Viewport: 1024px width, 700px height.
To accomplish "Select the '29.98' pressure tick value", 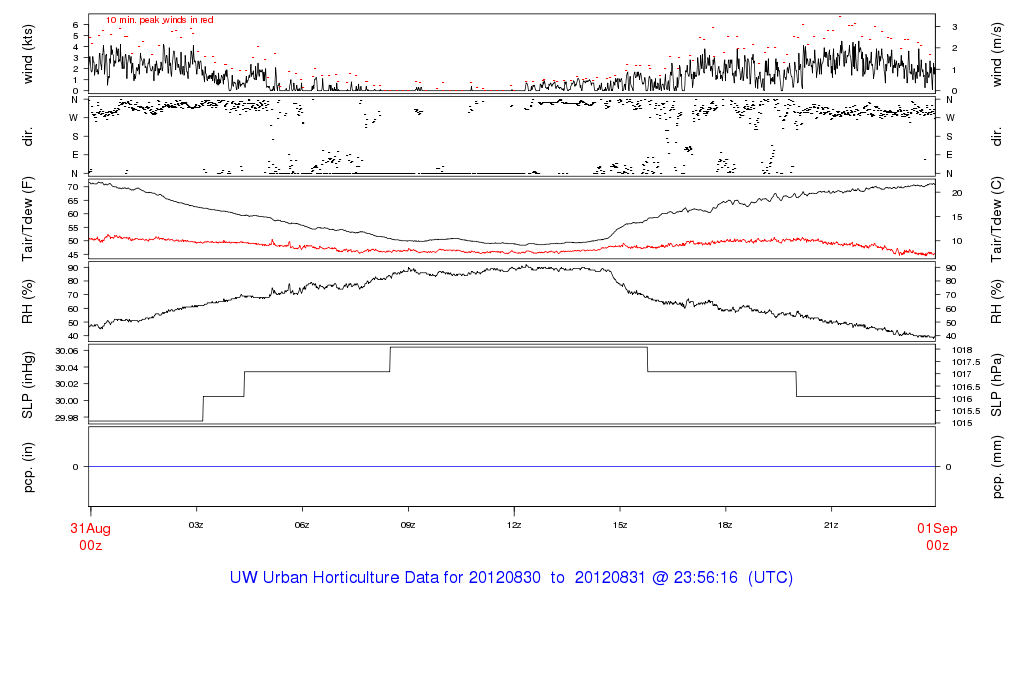I will pos(67,419).
